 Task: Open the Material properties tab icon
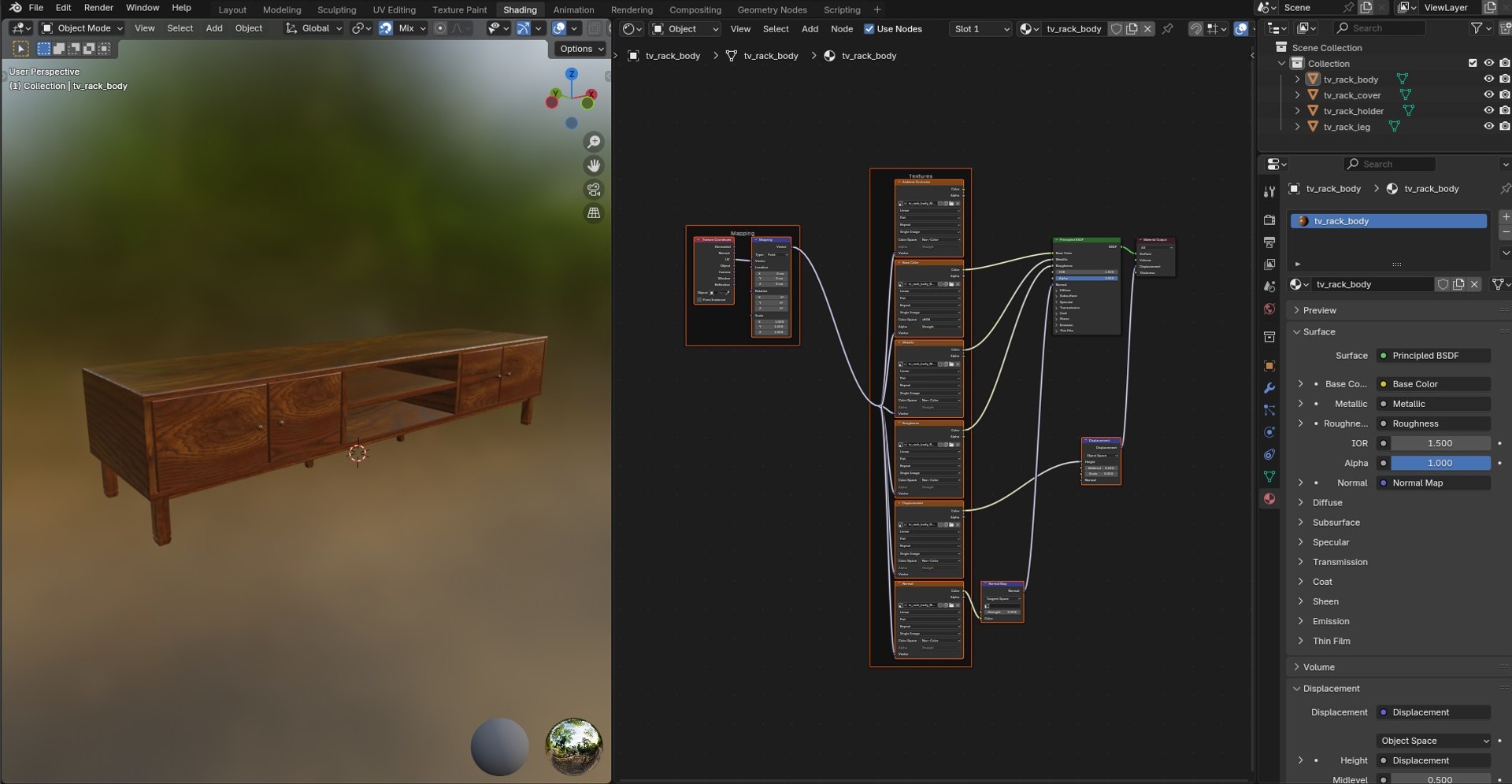coord(1269,498)
